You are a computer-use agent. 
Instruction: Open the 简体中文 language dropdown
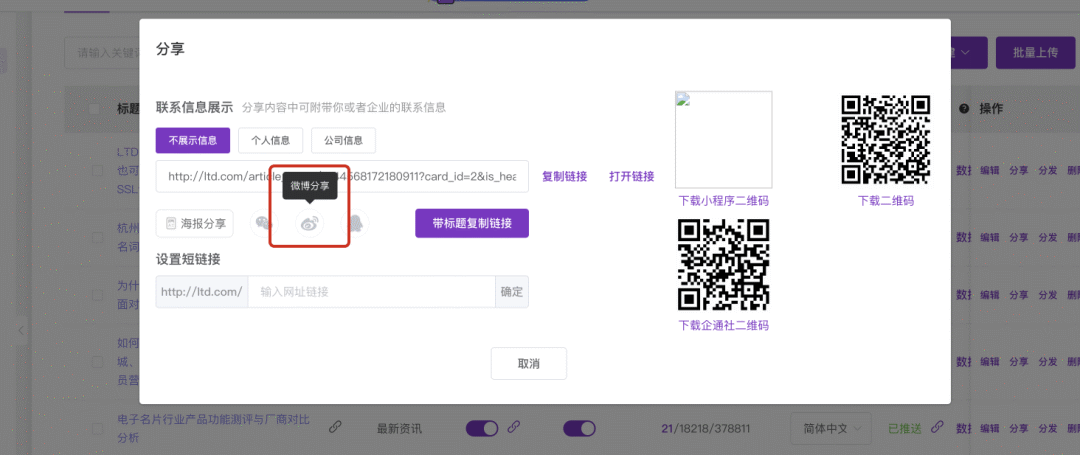click(x=830, y=428)
